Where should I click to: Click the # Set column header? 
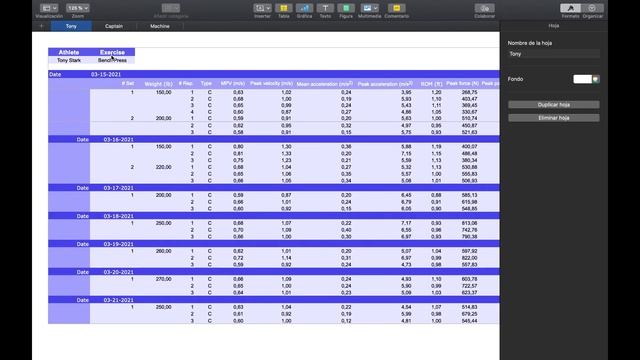coord(127,83)
